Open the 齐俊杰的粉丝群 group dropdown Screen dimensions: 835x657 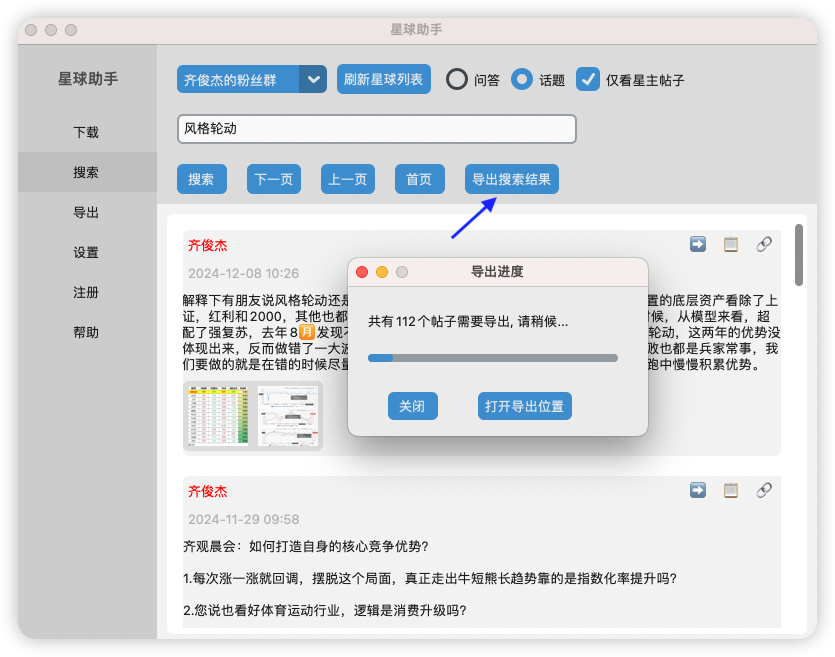251,80
